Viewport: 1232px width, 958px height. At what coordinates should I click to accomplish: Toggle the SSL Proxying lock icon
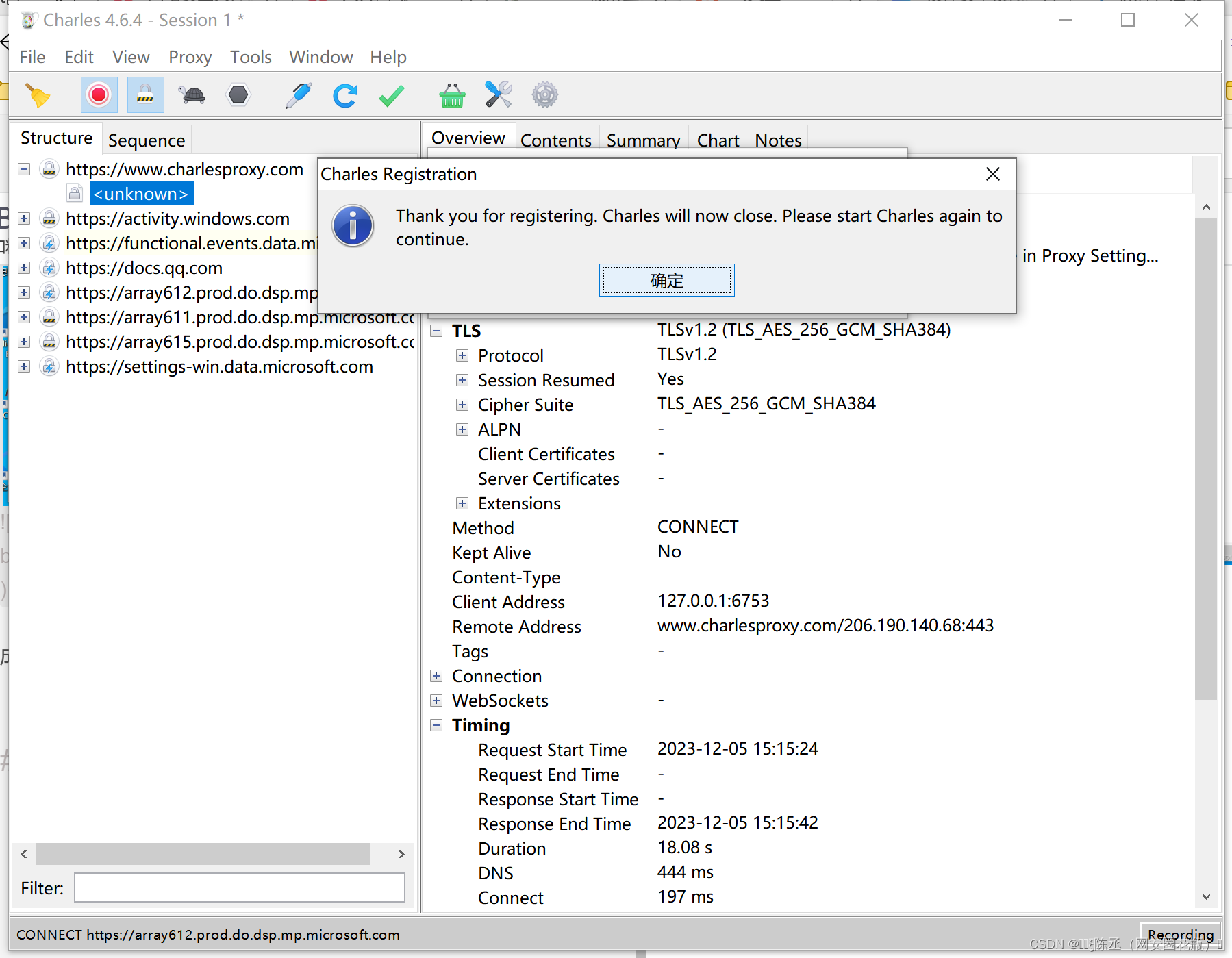(x=145, y=95)
